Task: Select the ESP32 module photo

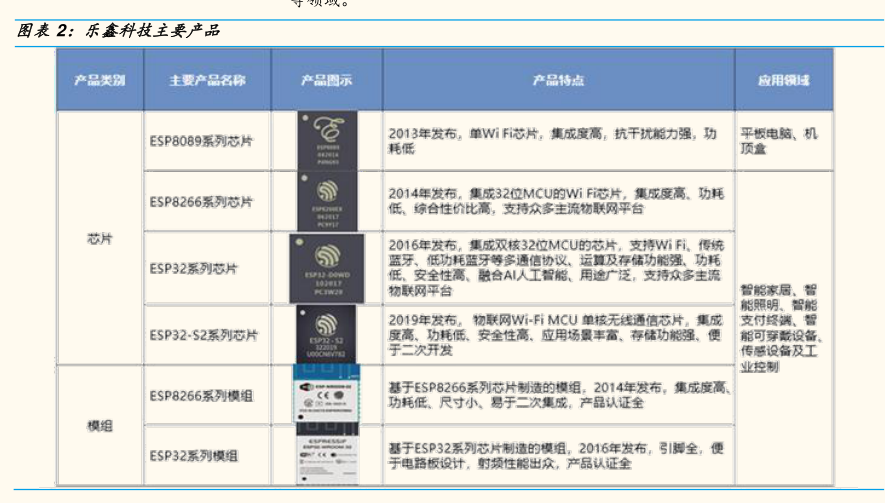Action: pos(327,455)
